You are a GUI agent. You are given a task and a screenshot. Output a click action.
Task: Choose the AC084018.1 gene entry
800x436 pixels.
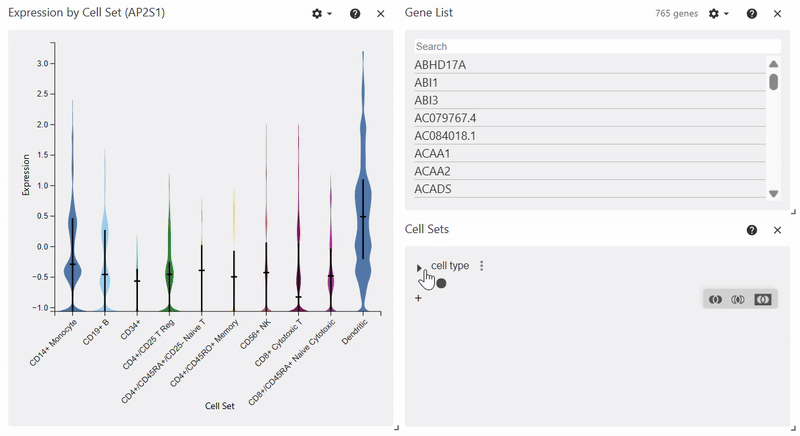coord(590,136)
